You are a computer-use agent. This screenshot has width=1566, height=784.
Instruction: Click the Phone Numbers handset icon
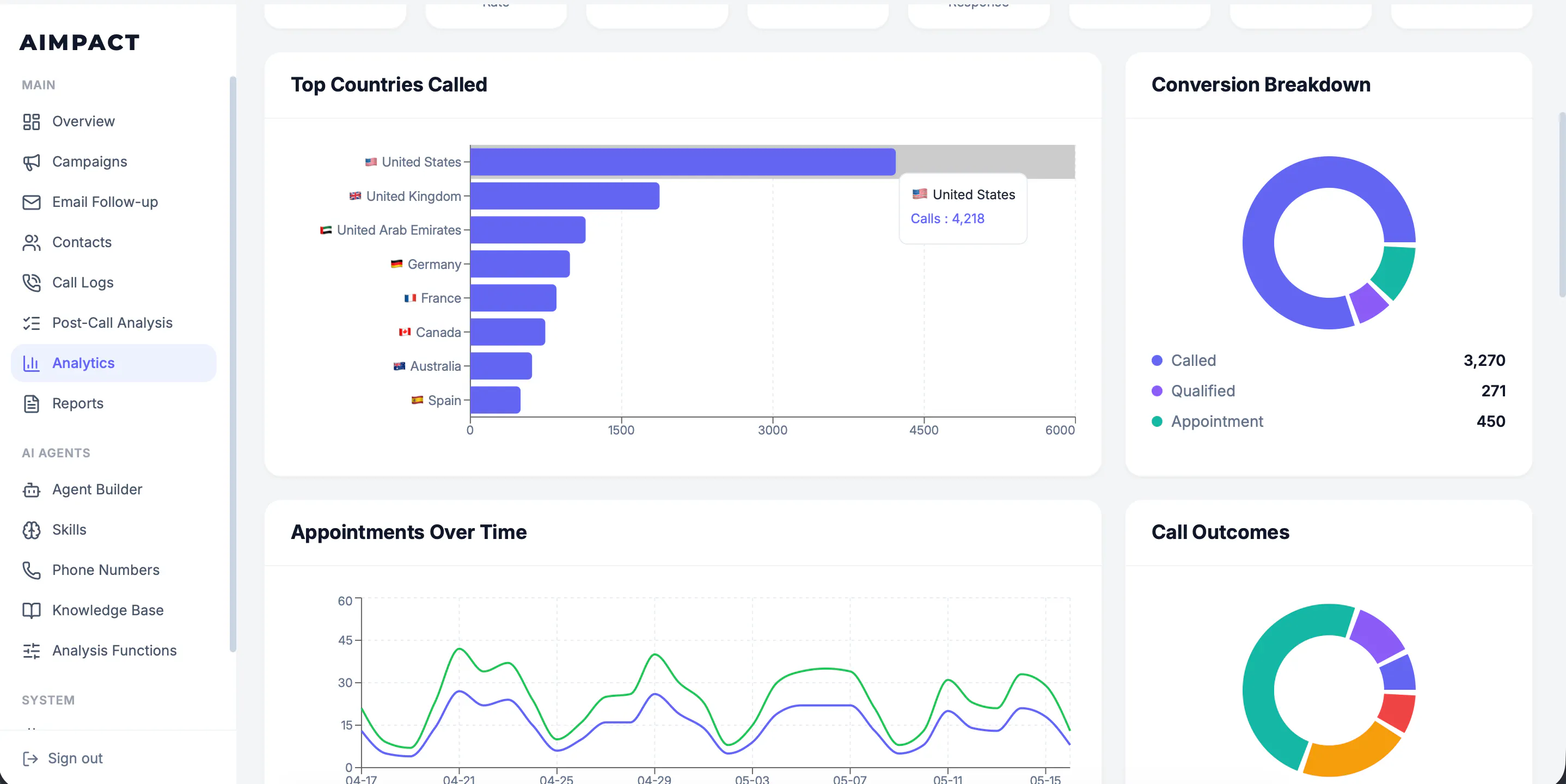(x=31, y=570)
